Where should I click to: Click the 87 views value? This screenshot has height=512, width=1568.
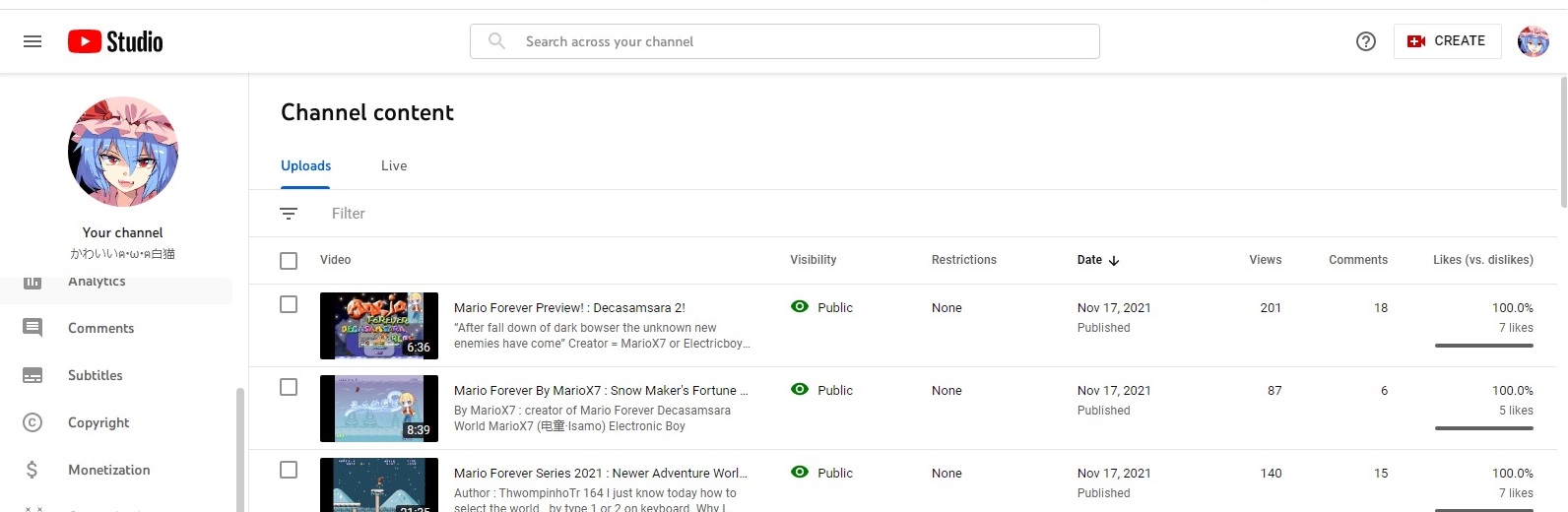1274,390
